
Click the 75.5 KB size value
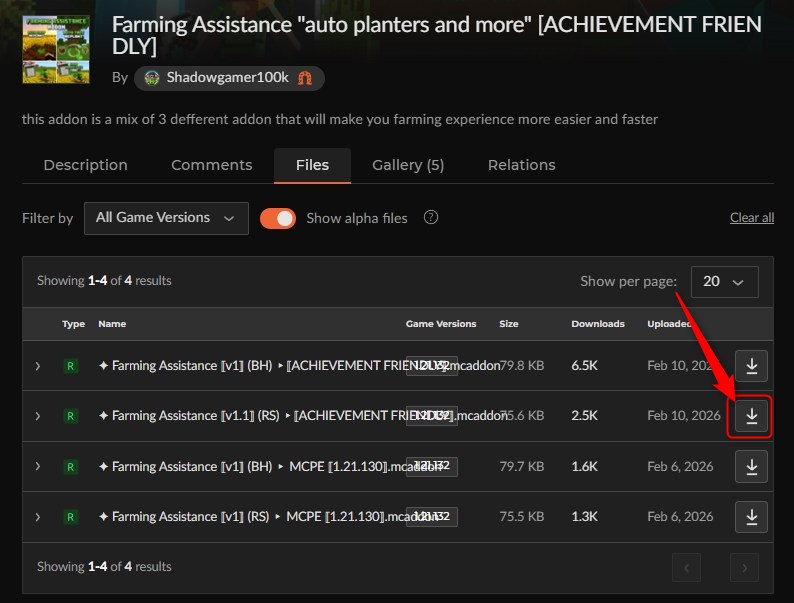click(522, 516)
